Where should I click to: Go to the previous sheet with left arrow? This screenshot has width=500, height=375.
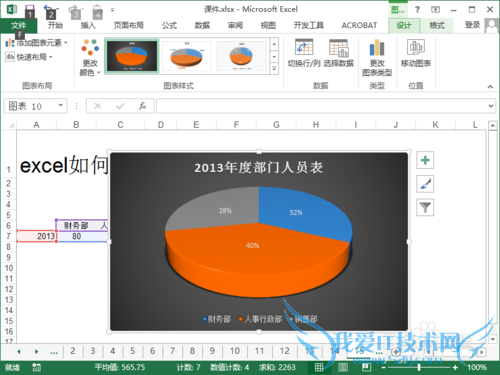pyautogui.click(x=19, y=351)
